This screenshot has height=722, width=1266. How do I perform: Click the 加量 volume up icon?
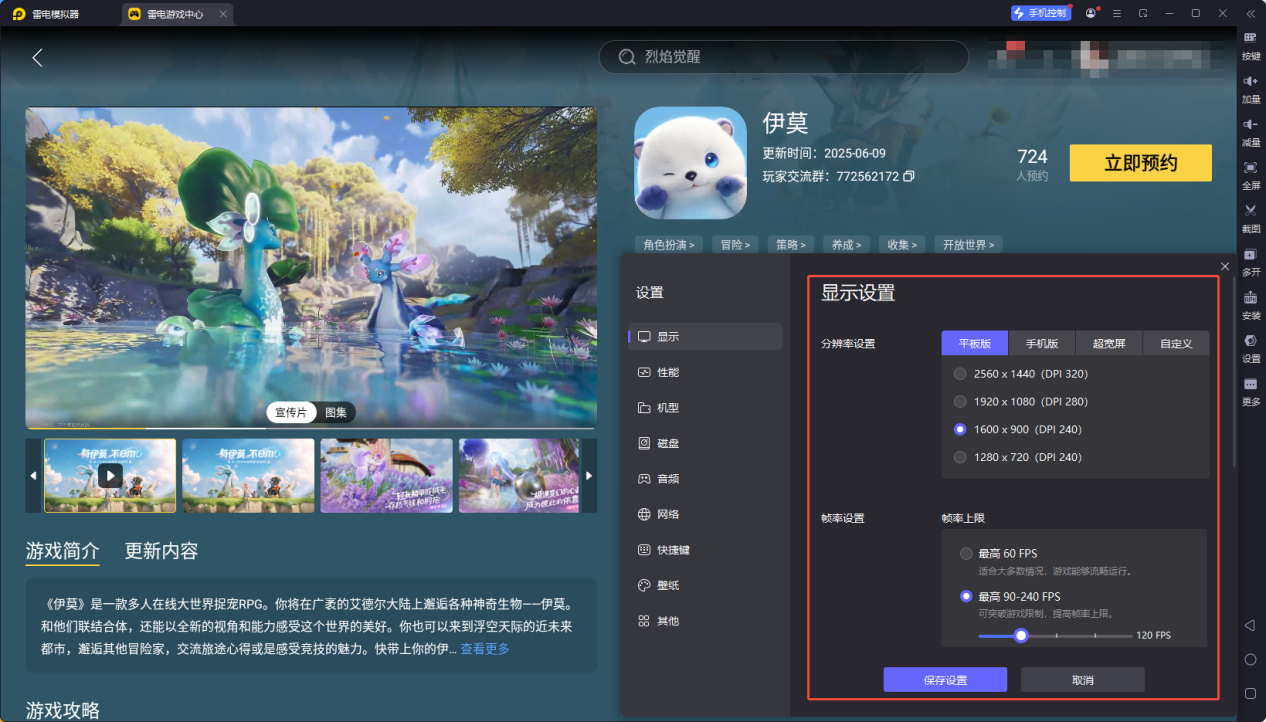(1249, 83)
